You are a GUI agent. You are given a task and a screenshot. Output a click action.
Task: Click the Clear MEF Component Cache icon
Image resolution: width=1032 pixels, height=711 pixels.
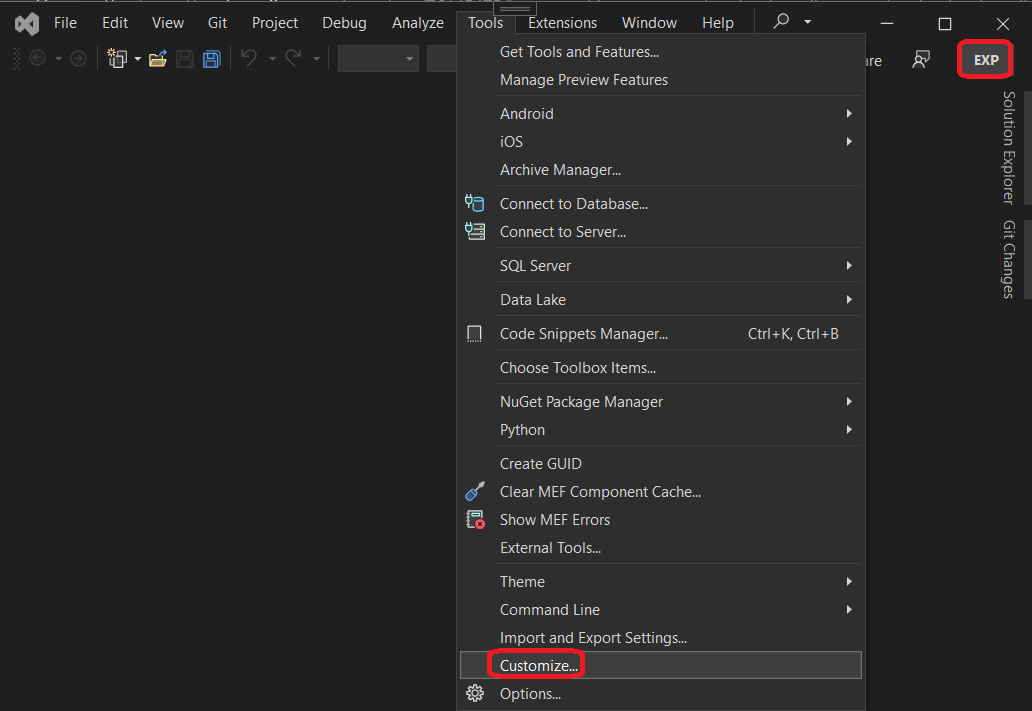coord(474,491)
